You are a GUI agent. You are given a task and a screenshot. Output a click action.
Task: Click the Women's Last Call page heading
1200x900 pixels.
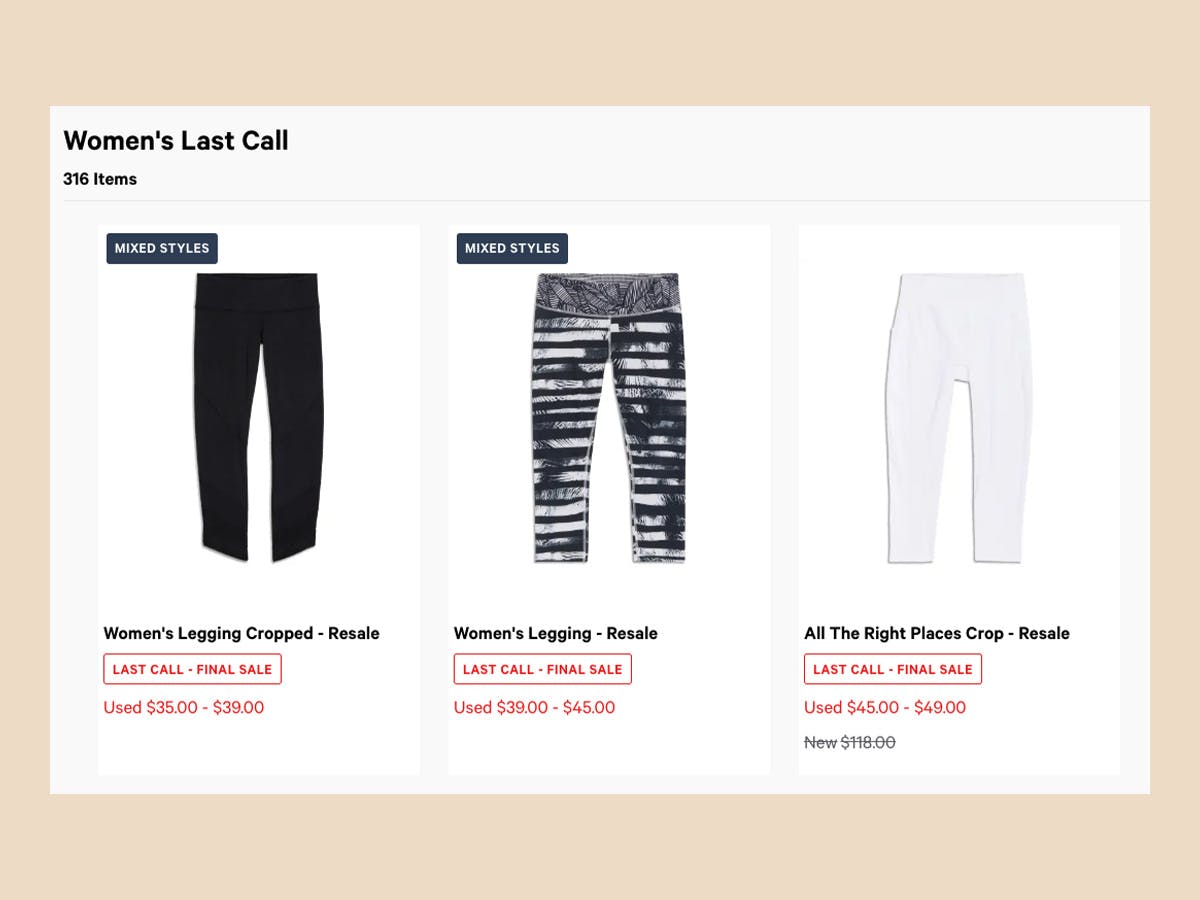(x=175, y=140)
